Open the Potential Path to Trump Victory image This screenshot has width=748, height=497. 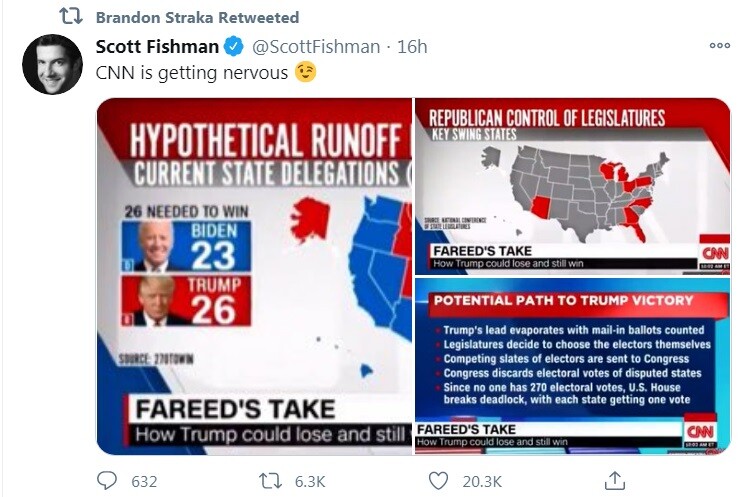point(572,366)
